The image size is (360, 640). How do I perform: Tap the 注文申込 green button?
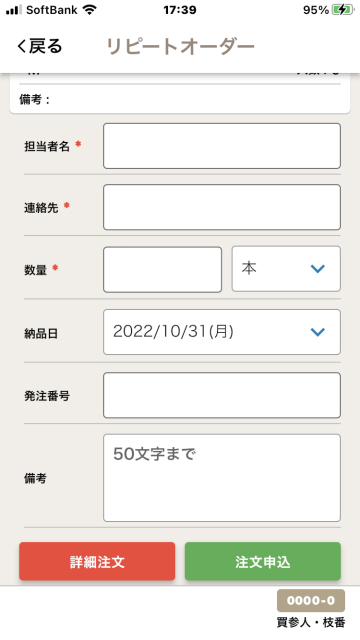[x=263, y=561]
